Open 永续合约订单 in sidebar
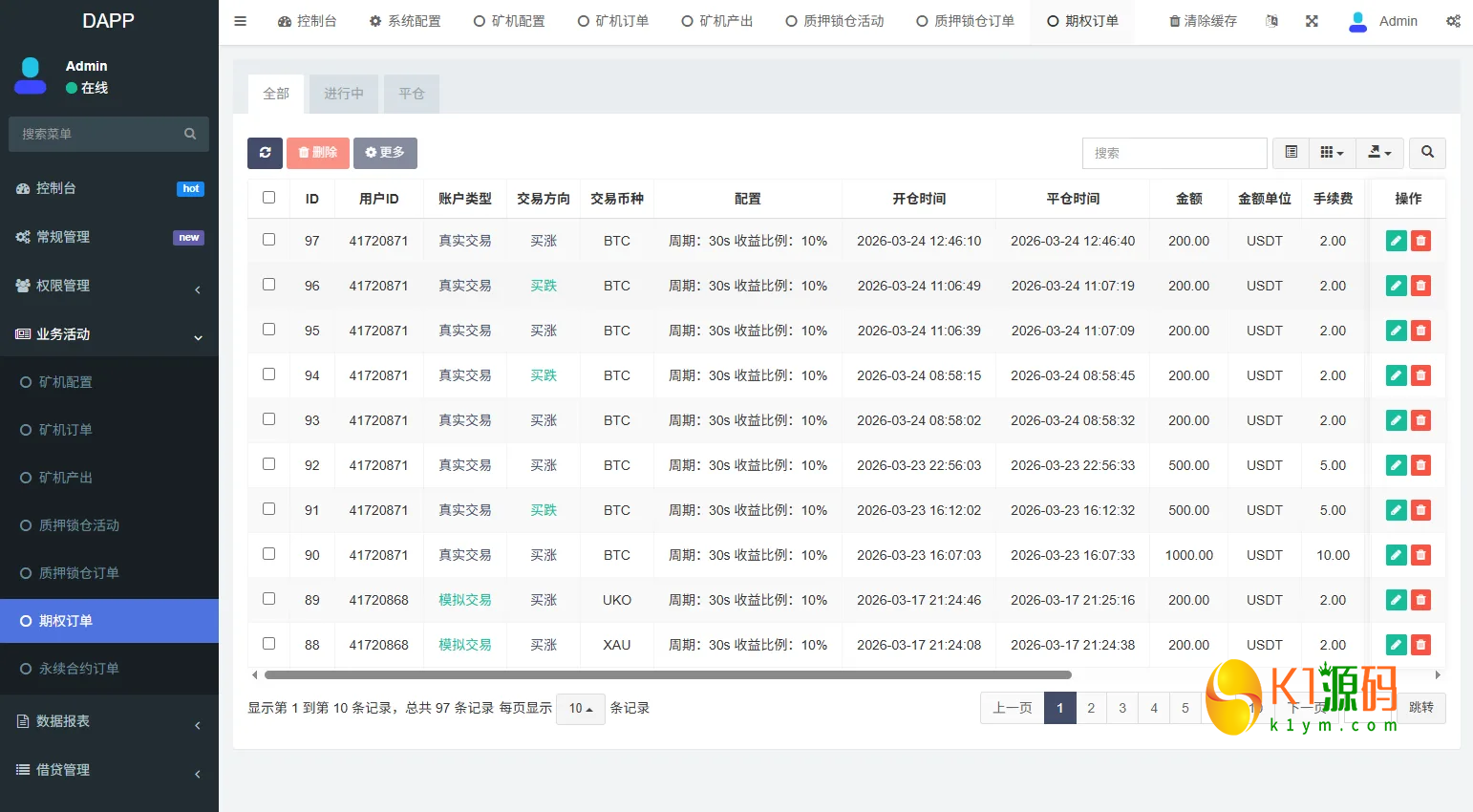 [109, 669]
